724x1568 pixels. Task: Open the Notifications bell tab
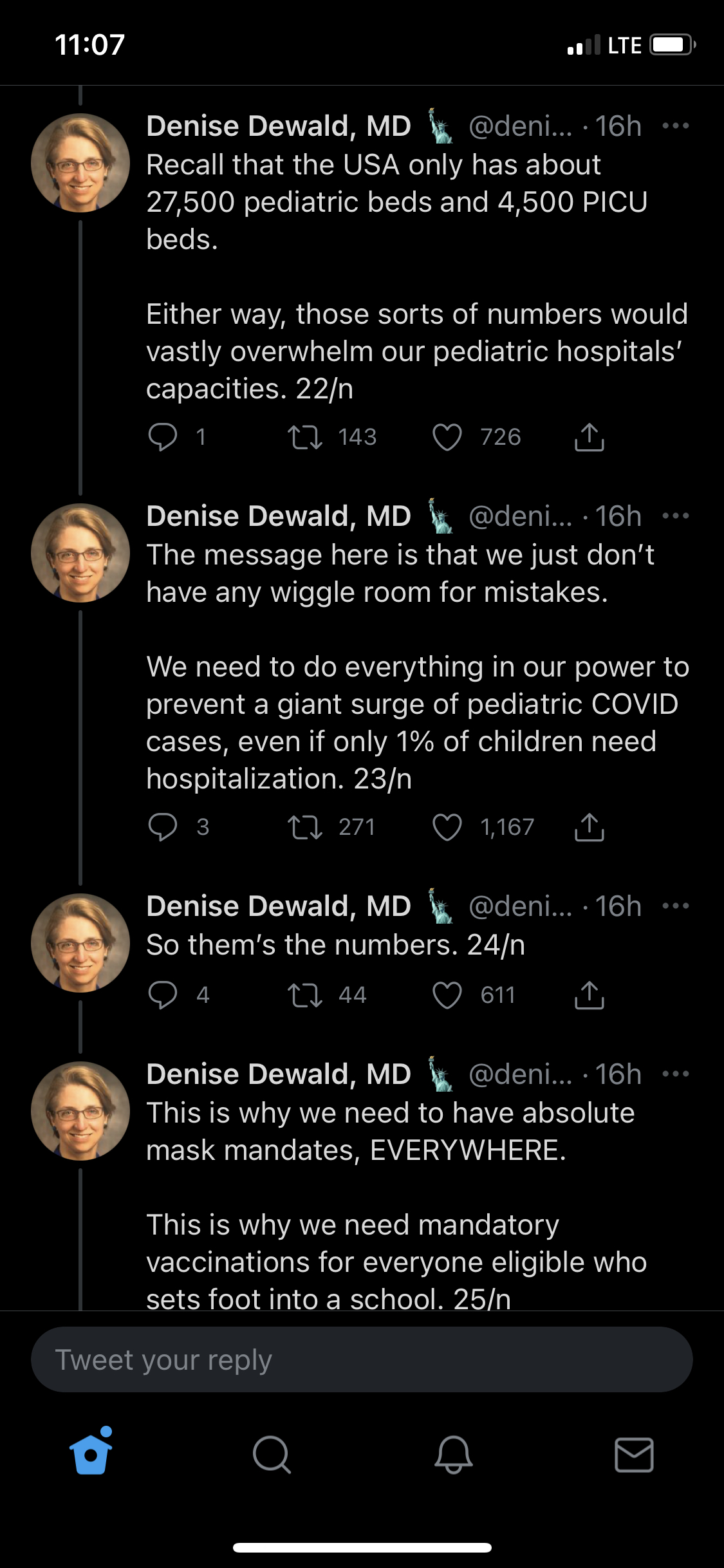453,1455
